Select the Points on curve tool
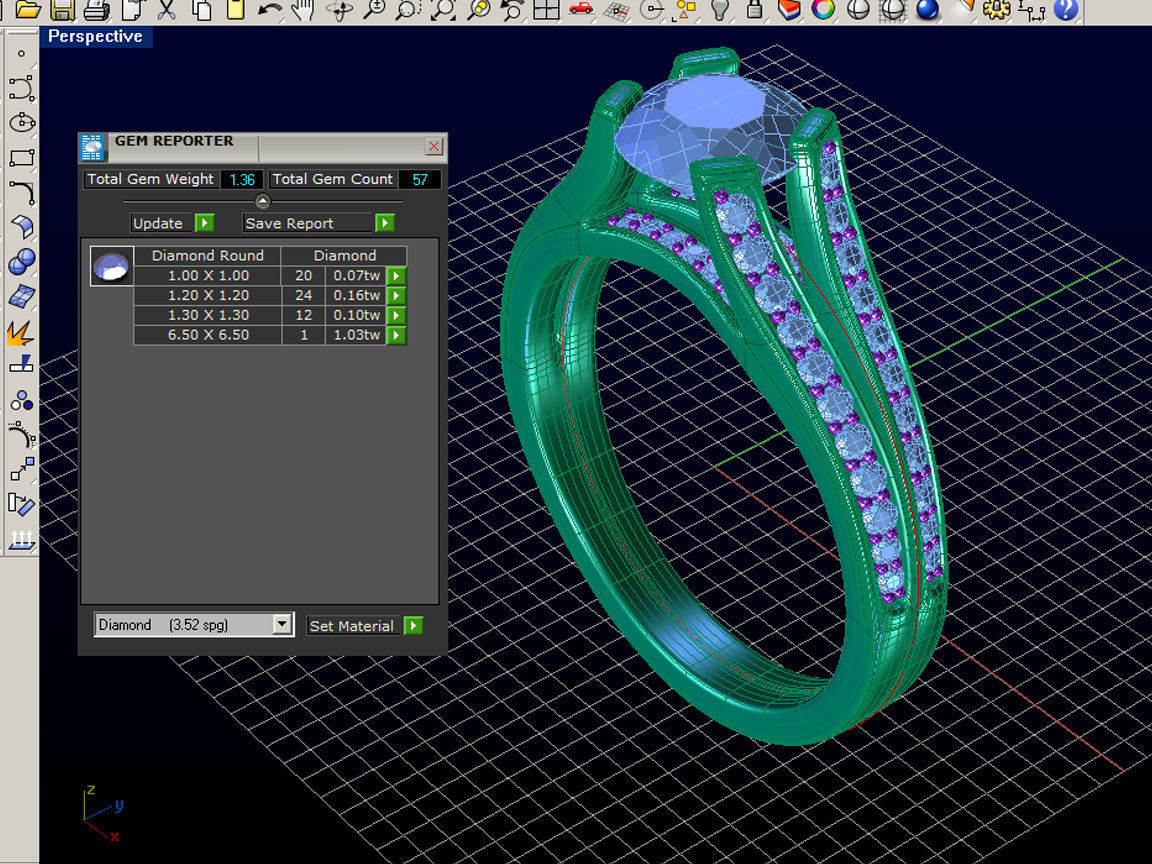Screen dimensions: 1152x864 pos(21,435)
